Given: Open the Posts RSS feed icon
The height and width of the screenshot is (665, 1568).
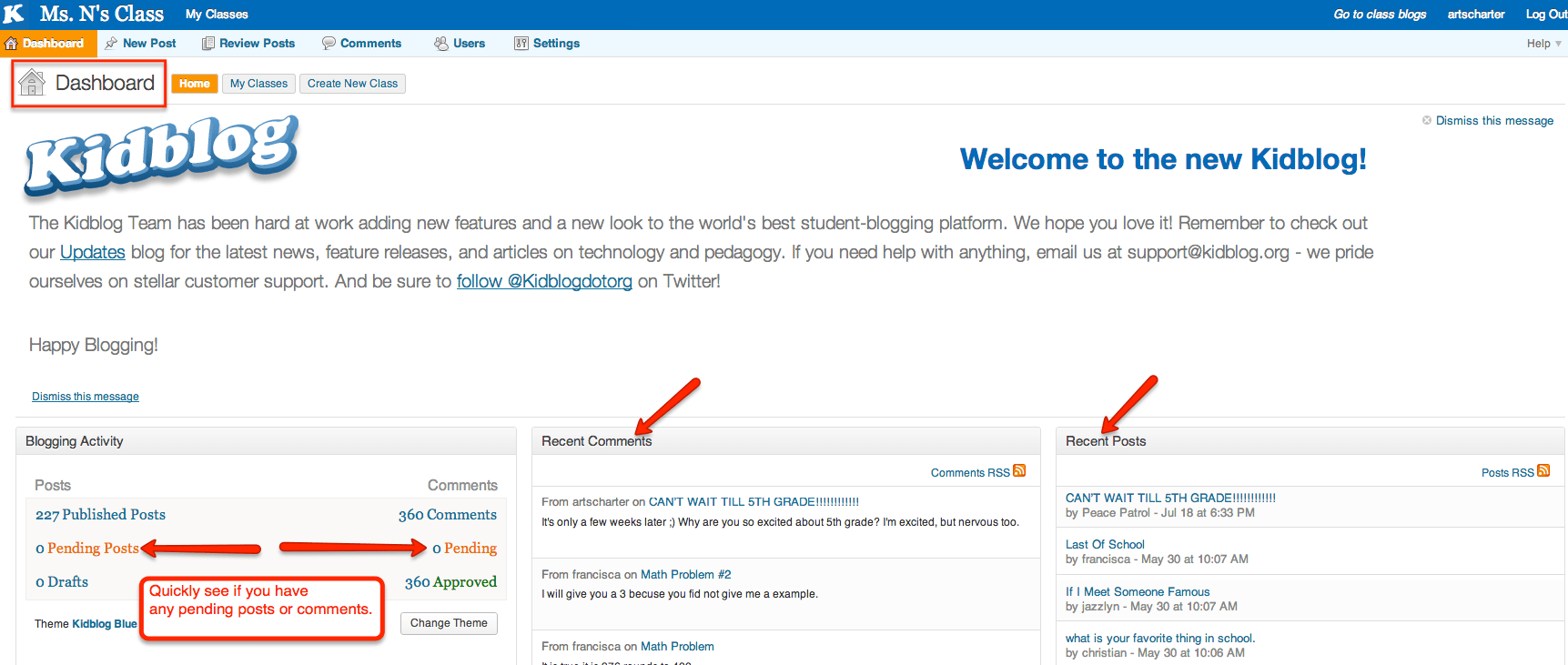Looking at the screenshot, I should pos(1543,471).
